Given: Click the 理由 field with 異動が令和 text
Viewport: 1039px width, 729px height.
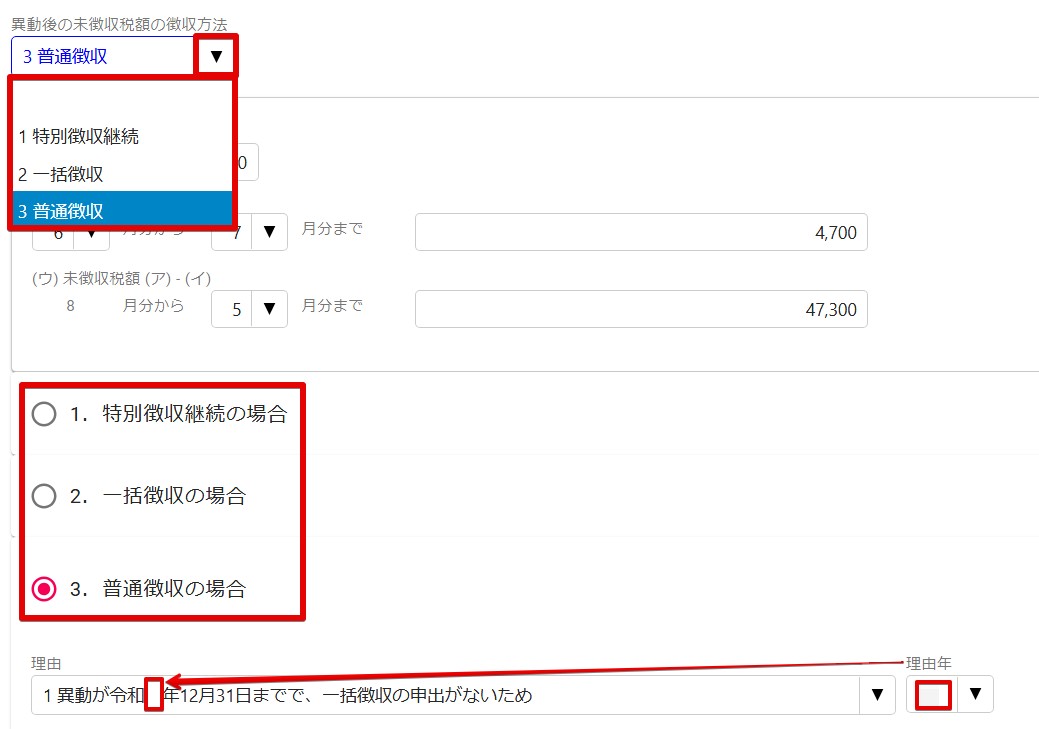Looking at the screenshot, I should tap(445, 695).
